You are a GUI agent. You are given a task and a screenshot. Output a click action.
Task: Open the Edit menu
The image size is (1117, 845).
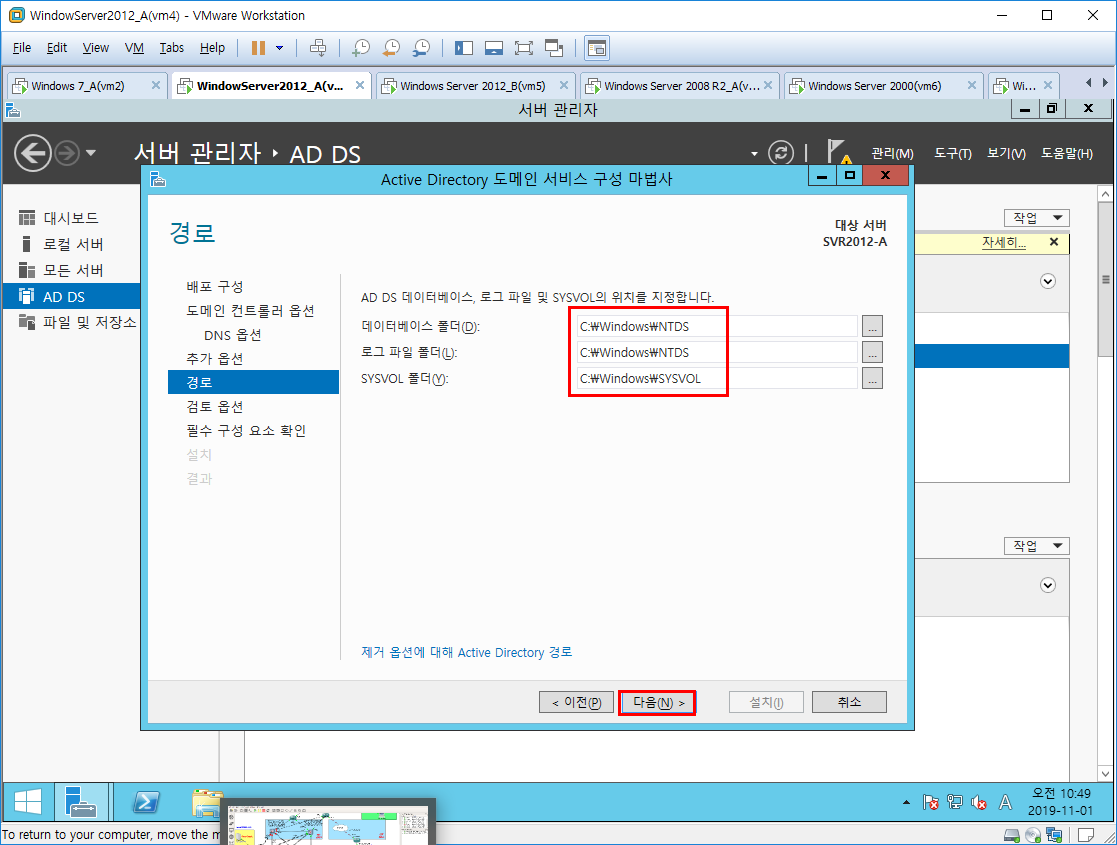56,48
